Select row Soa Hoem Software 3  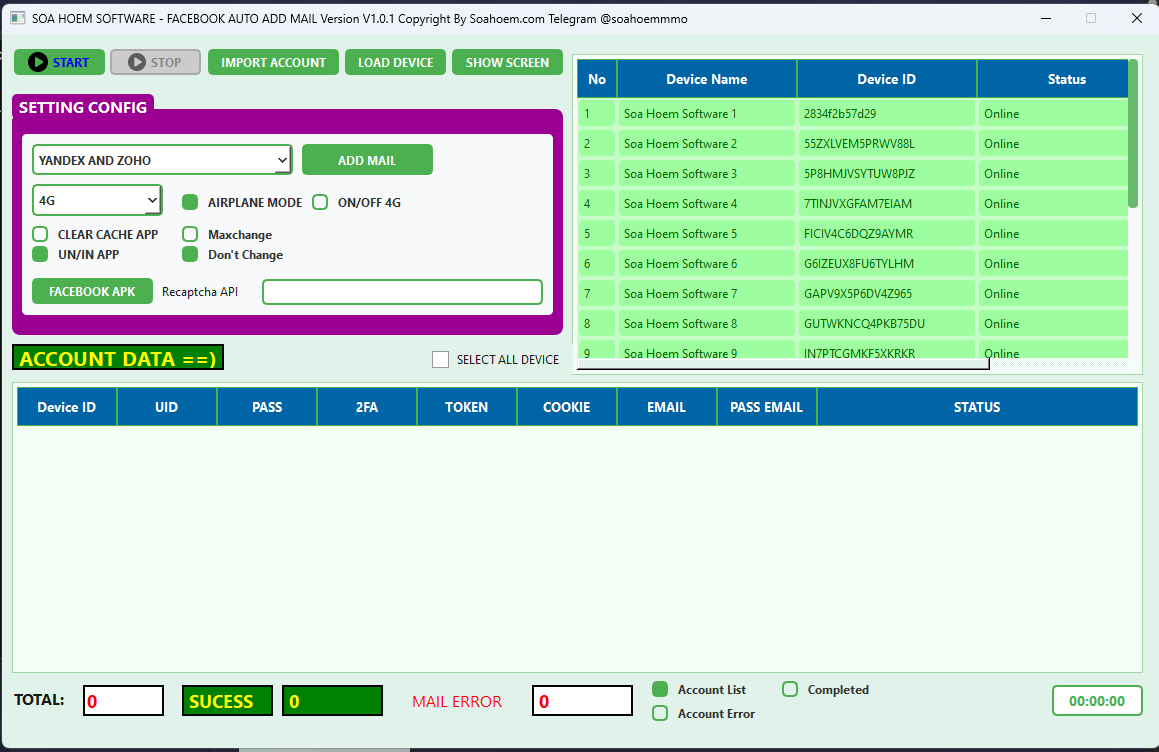(x=853, y=174)
